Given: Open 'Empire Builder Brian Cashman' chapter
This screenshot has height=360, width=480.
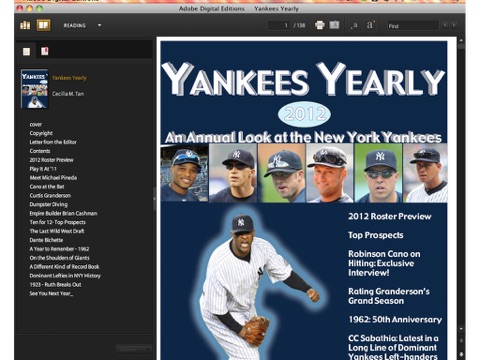Looking at the screenshot, I should point(63,213).
